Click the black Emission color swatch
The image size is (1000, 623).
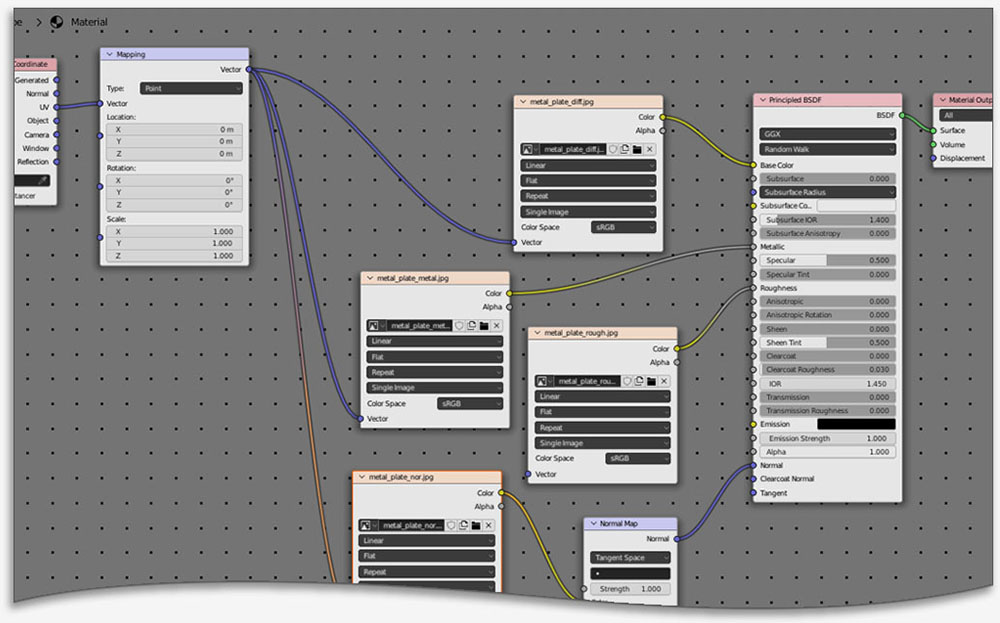(856, 424)
